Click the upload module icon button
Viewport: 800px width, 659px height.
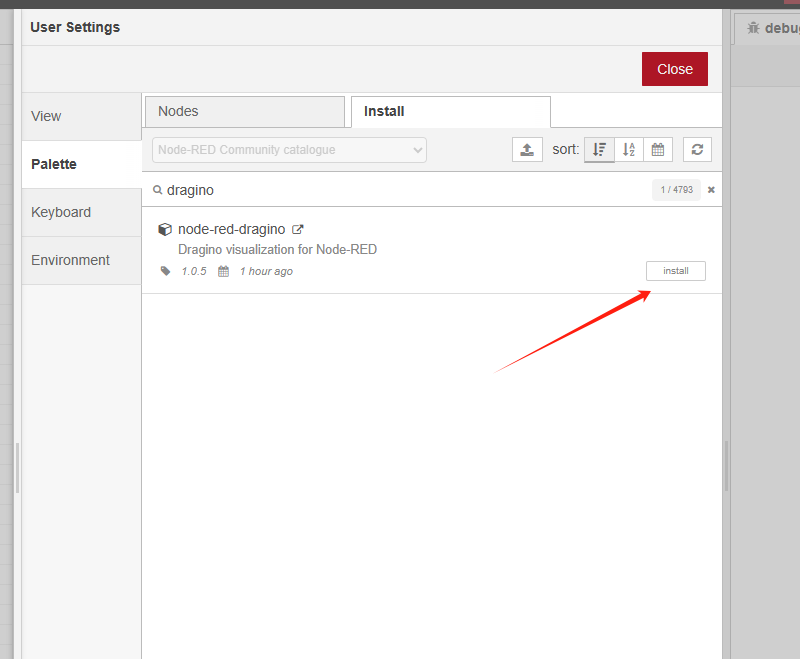pos(527,149)
